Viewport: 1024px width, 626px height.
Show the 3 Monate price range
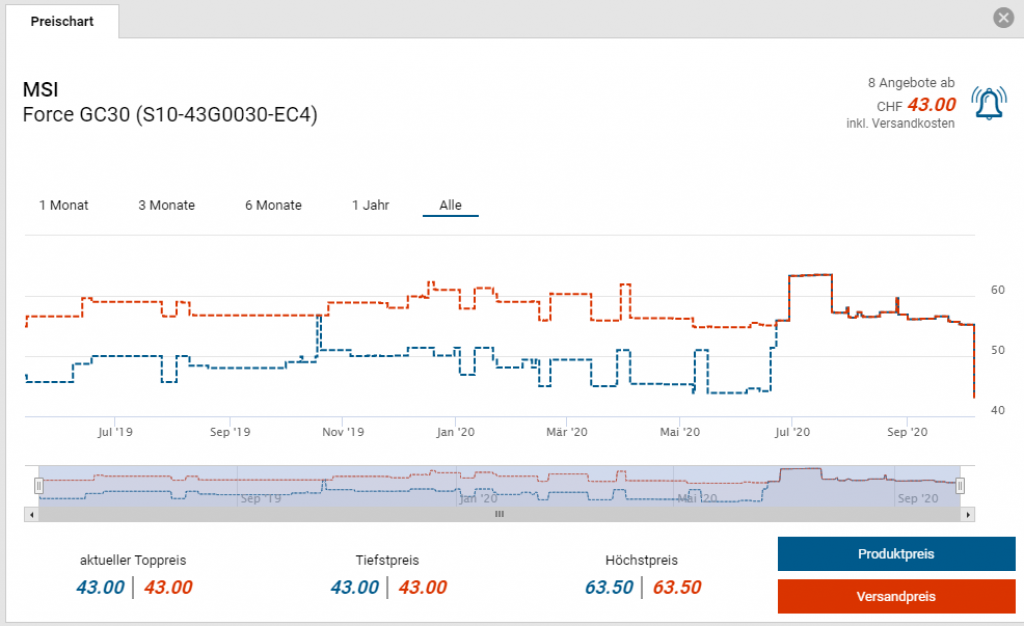166,205
